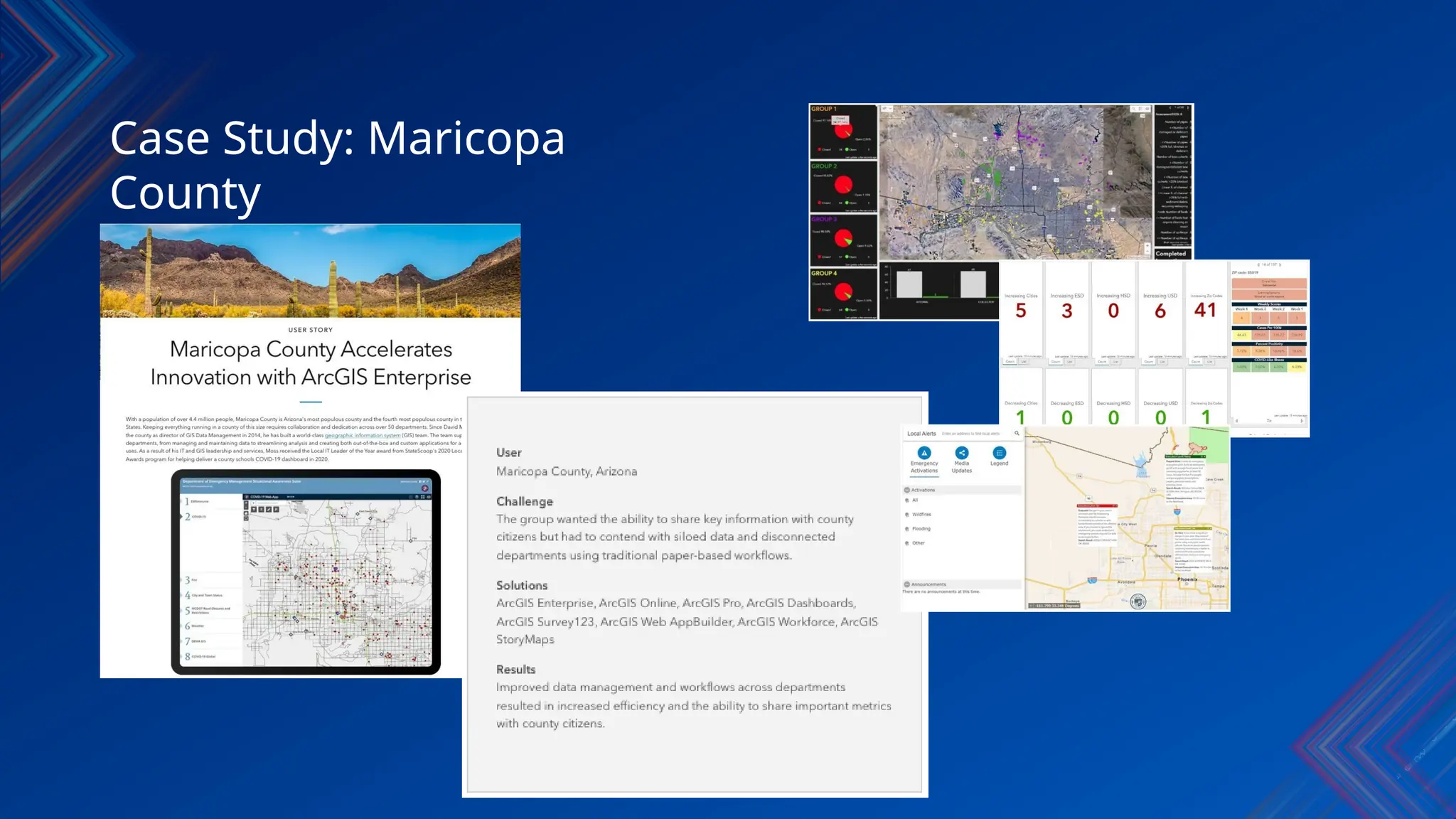Open the Legend icon in Local Alerts
Image resolution: width=1456 pixels, height=819 pixels.
coord(1000,453)
